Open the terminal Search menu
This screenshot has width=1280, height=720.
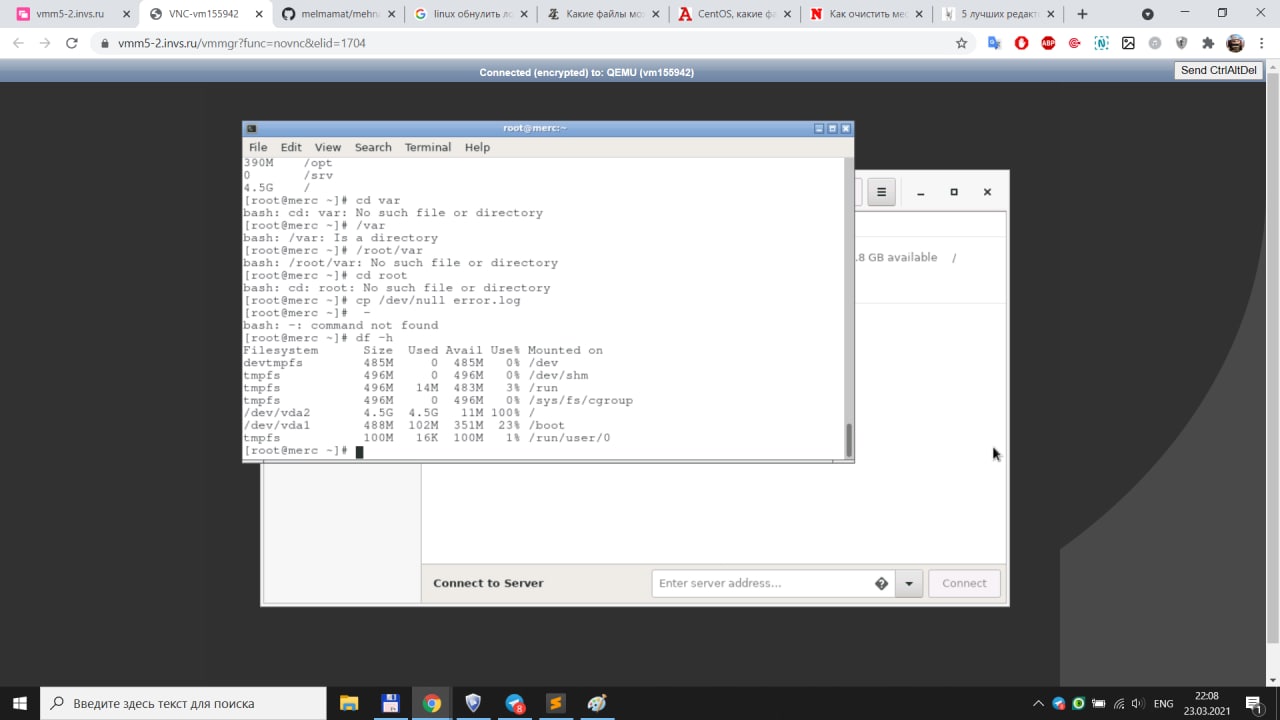(373, 147)
